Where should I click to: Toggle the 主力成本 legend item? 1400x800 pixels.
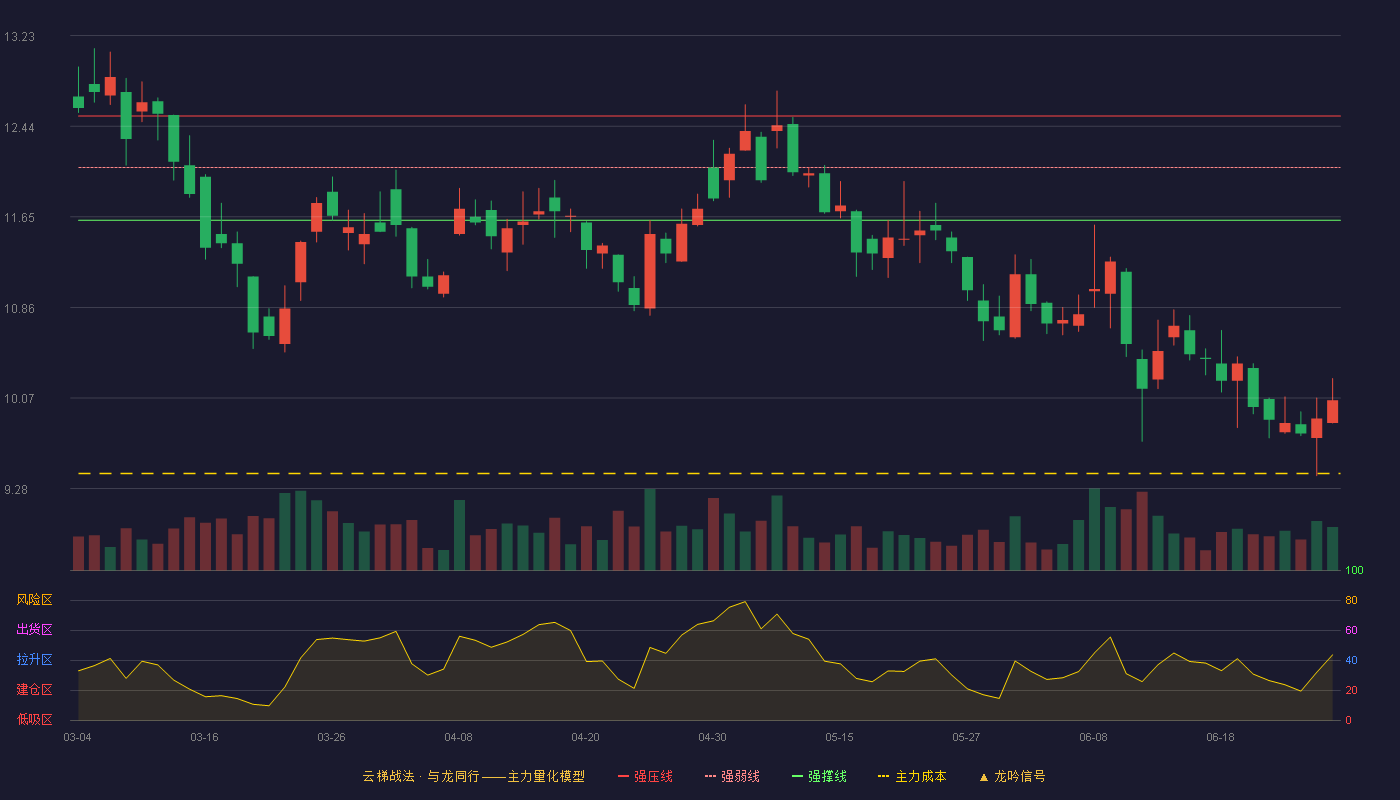tap(912, 776)
